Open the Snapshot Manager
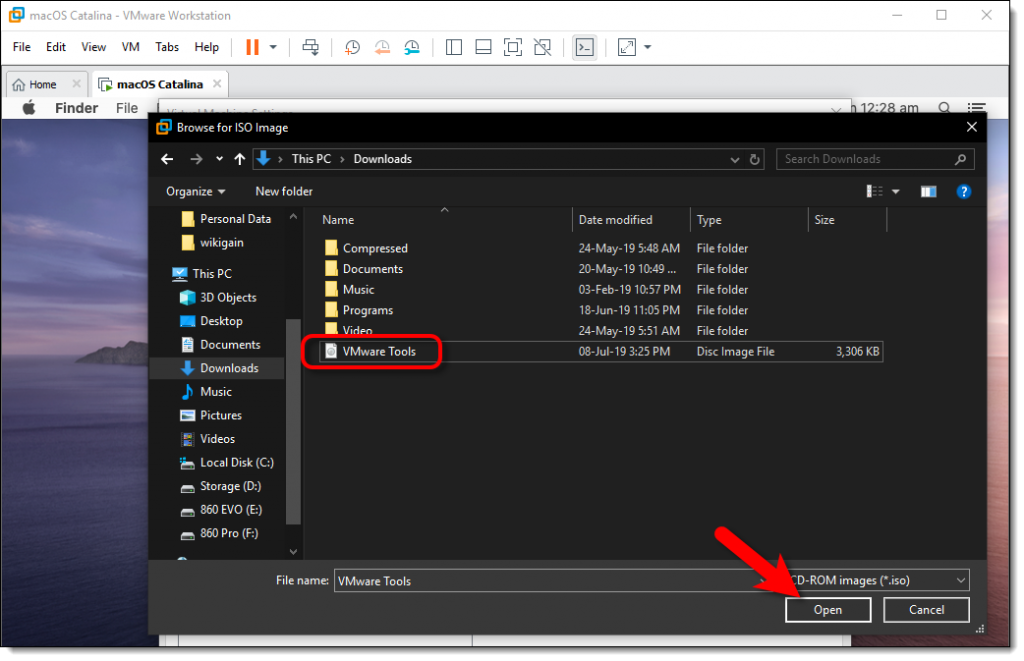 [x=412, y=46]
